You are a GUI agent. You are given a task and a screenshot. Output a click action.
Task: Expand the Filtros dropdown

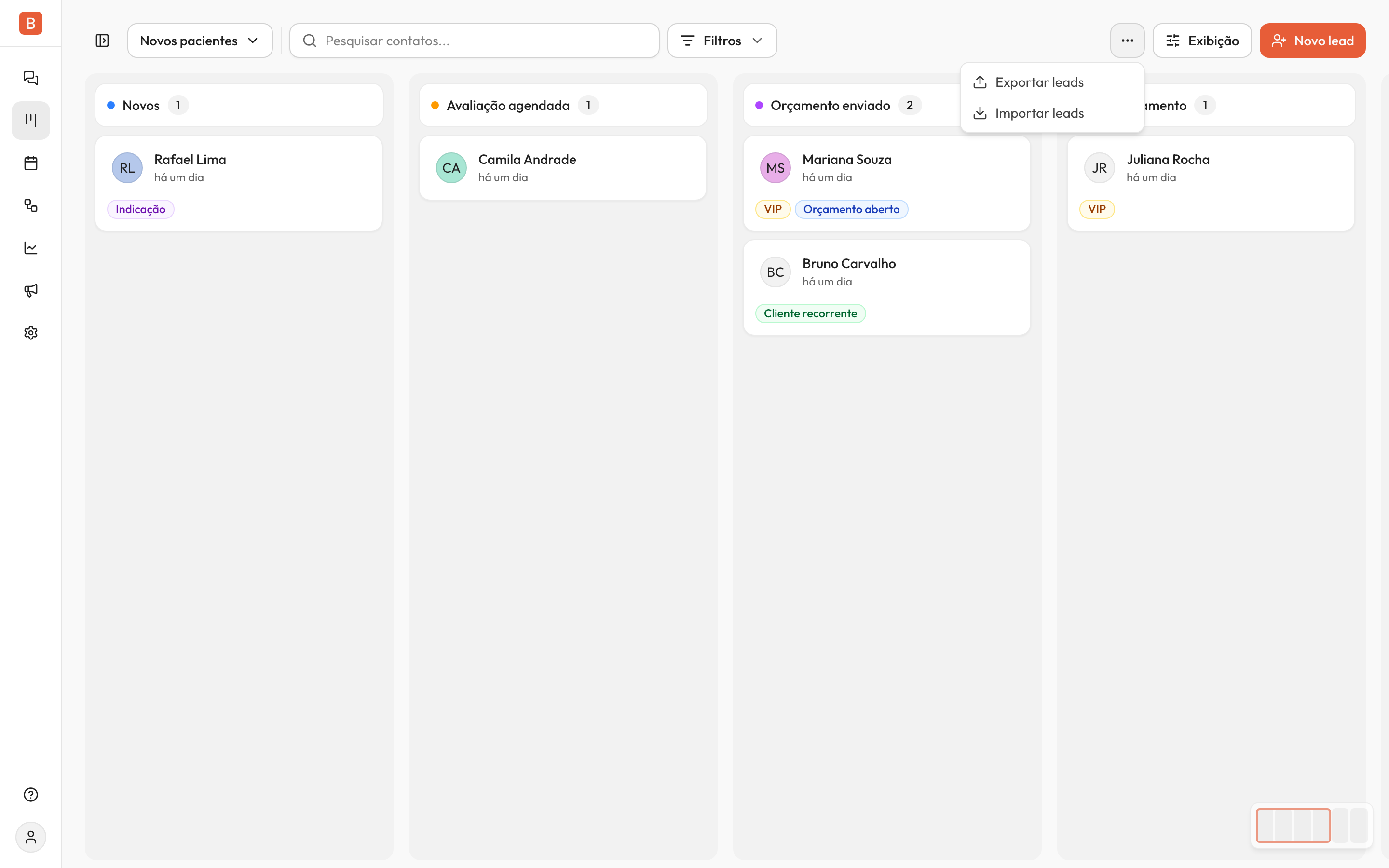[722, 41]
